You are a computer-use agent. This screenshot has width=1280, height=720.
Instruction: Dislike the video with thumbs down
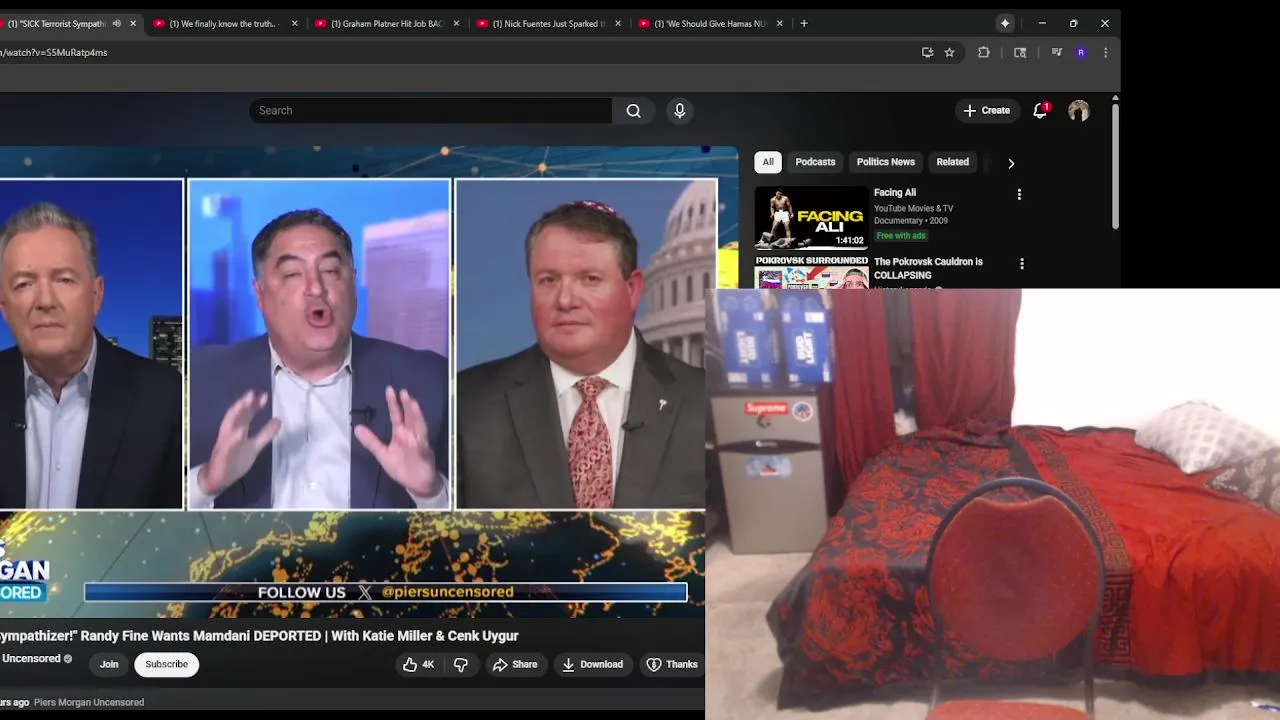[x=461, y=664]
